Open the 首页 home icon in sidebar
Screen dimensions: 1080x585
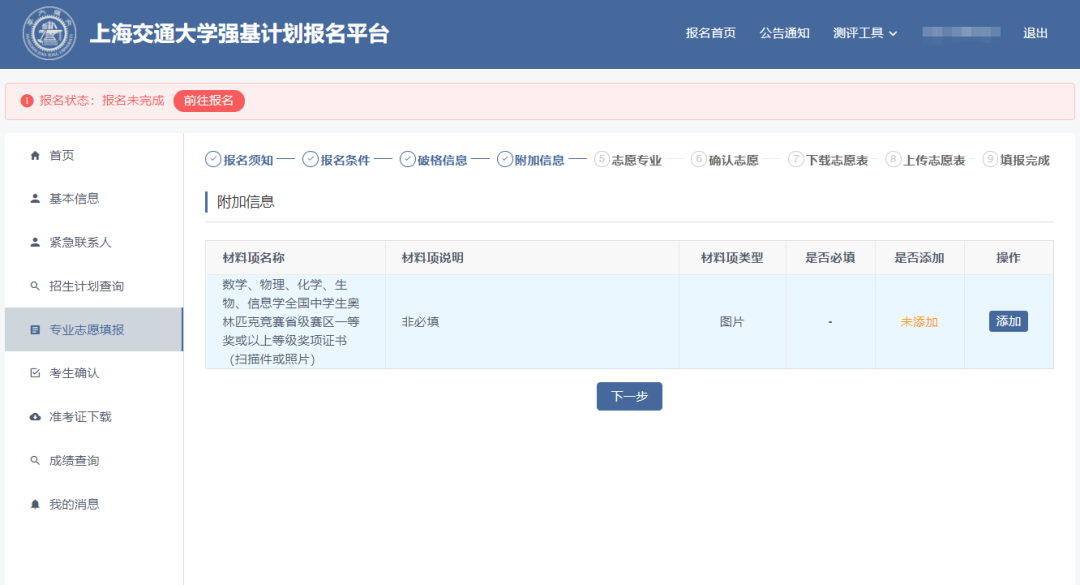point(36,155)
